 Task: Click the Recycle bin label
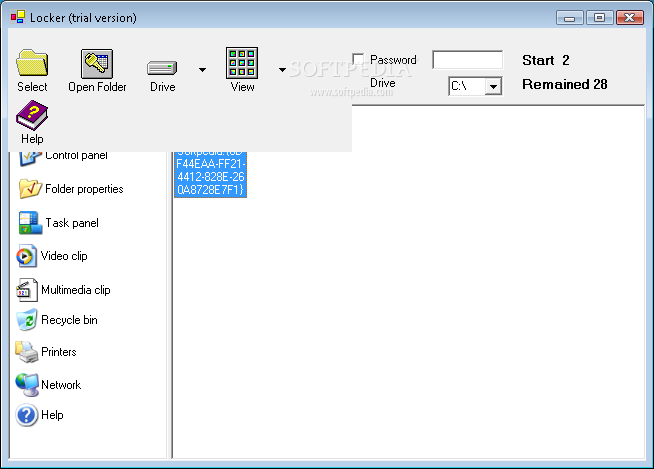(69, 320)
